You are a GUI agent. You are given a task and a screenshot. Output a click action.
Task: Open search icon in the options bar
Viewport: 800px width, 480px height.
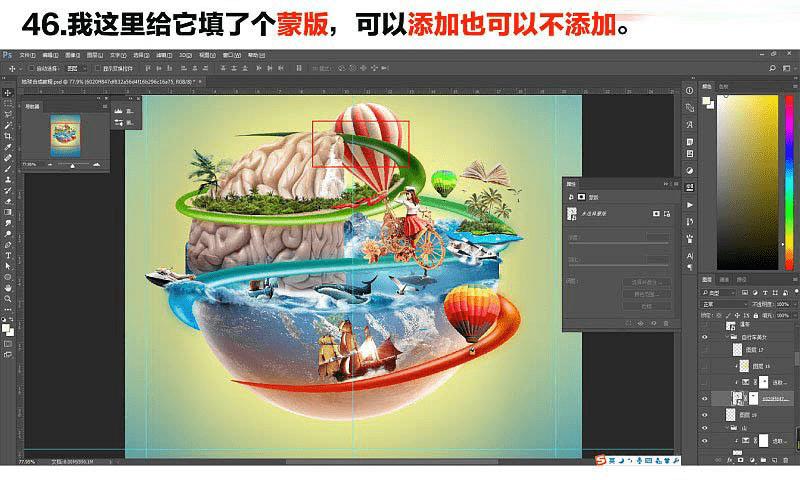(x=772, y=68)
